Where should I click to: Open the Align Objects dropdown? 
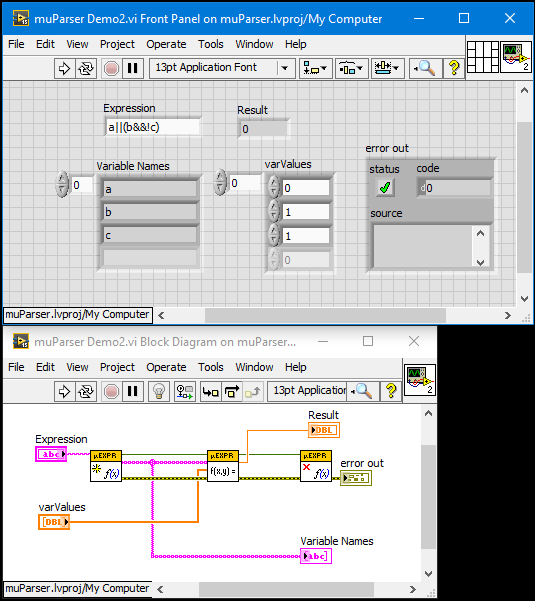pos(315,69)
